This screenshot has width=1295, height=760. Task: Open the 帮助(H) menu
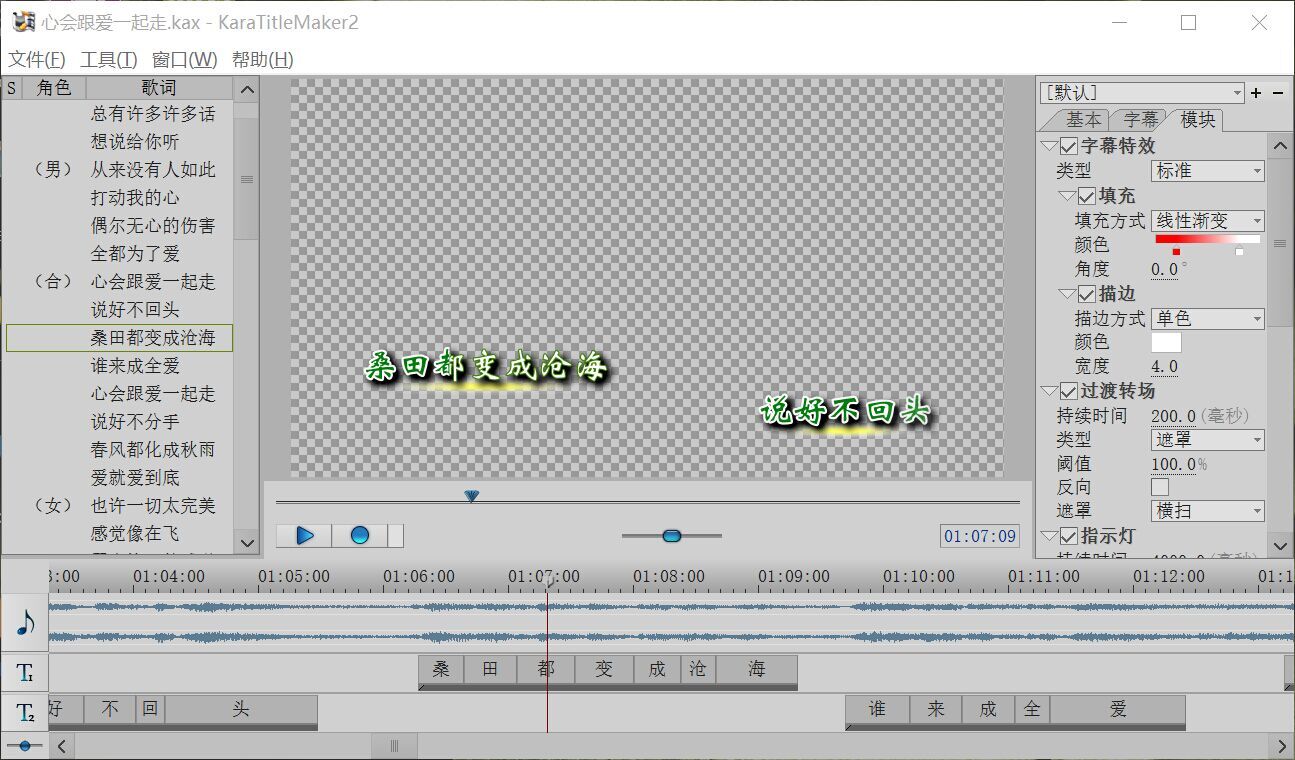tap(263, 59)
